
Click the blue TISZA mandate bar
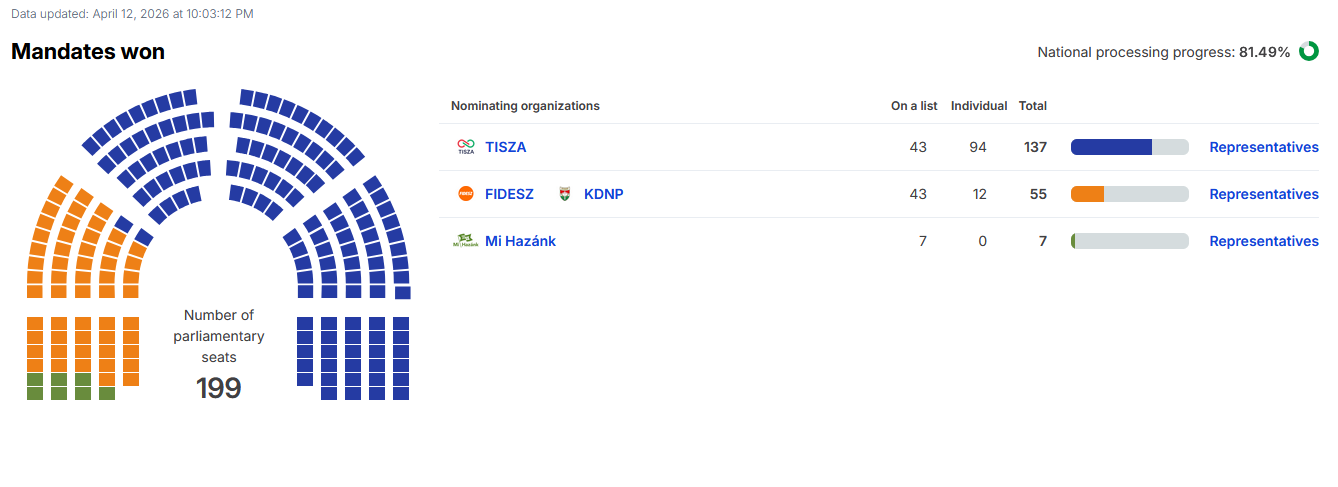point(1130,147)
